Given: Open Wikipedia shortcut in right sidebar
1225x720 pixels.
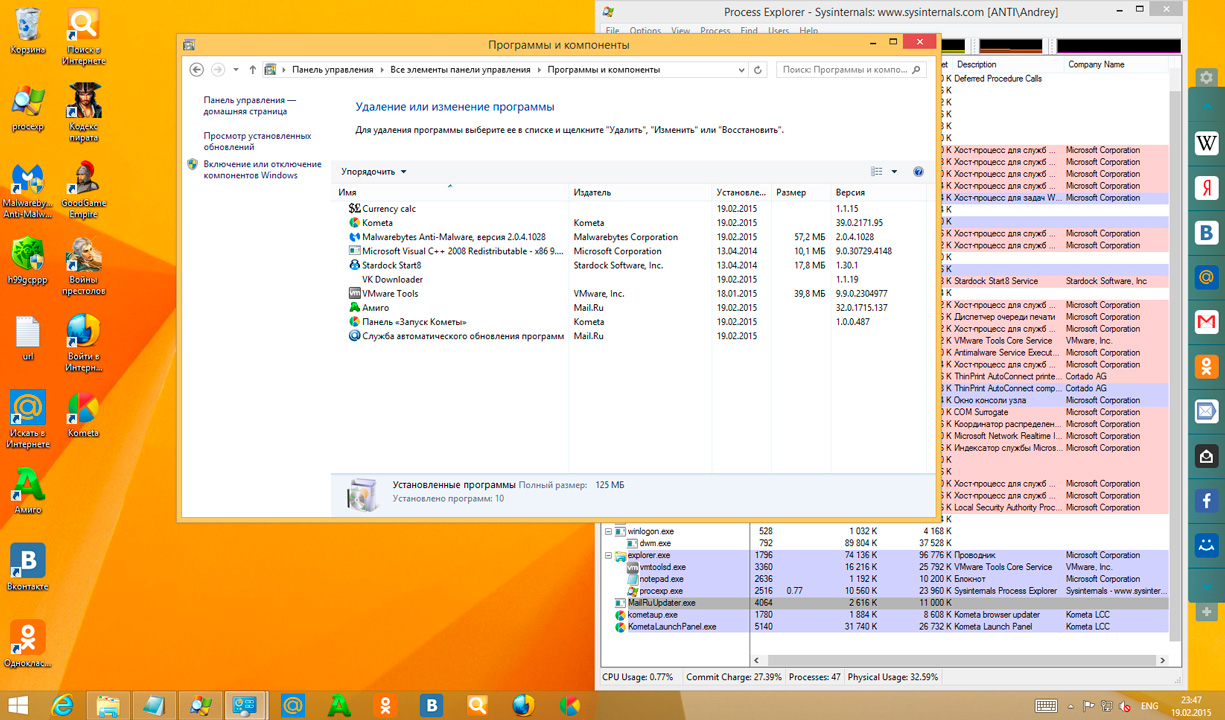Looking at the screenshot, I should [1207, 144].
